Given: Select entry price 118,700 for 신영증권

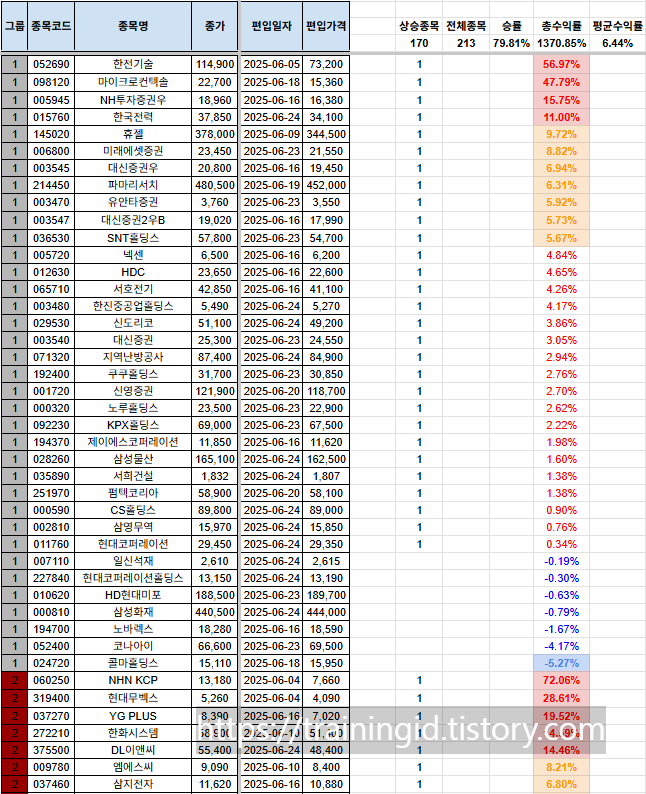Looking at the screenshot, I should pyautogui.click(x=327, y=391).
